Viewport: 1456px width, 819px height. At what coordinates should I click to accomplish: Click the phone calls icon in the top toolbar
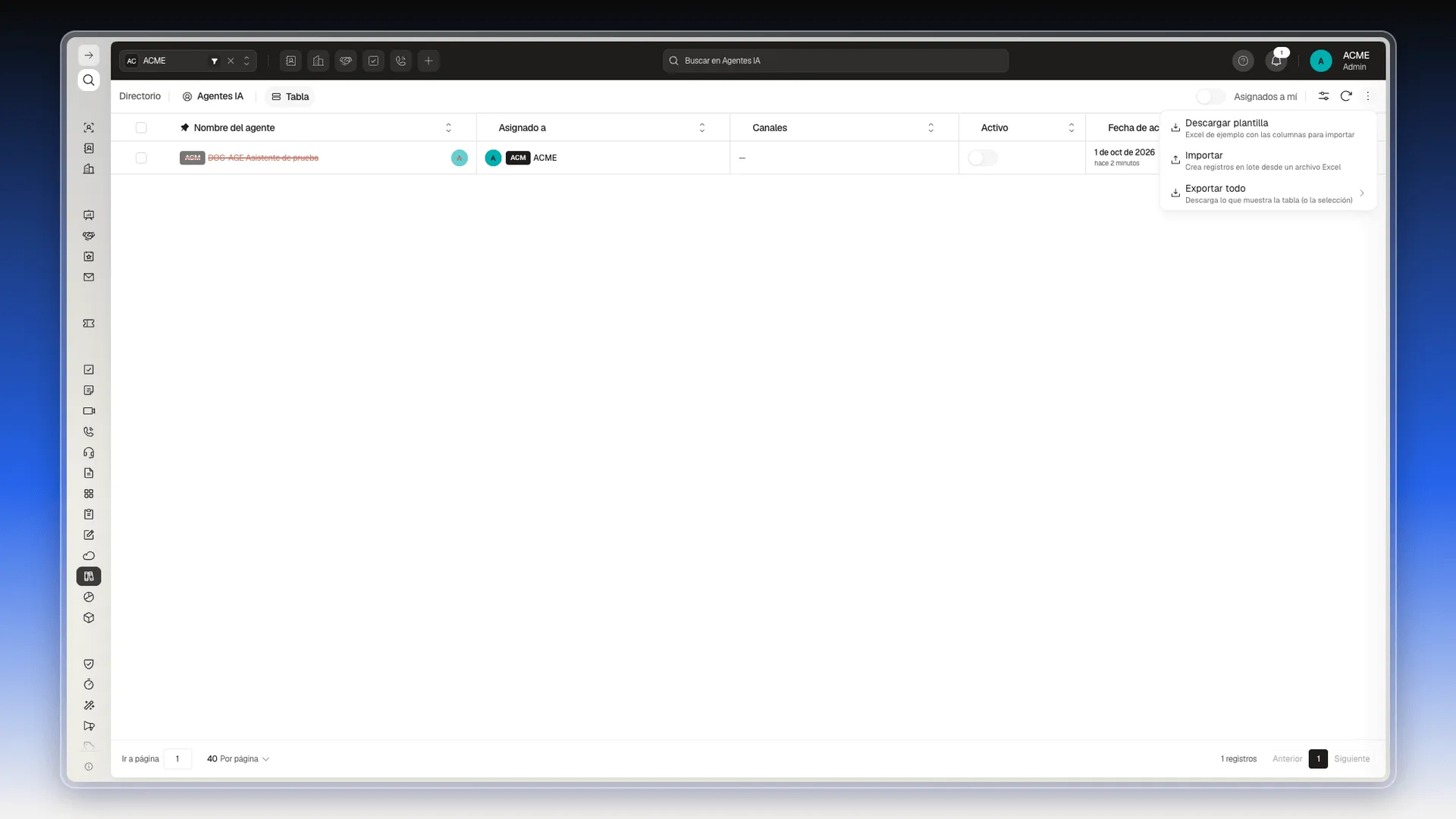401,61
